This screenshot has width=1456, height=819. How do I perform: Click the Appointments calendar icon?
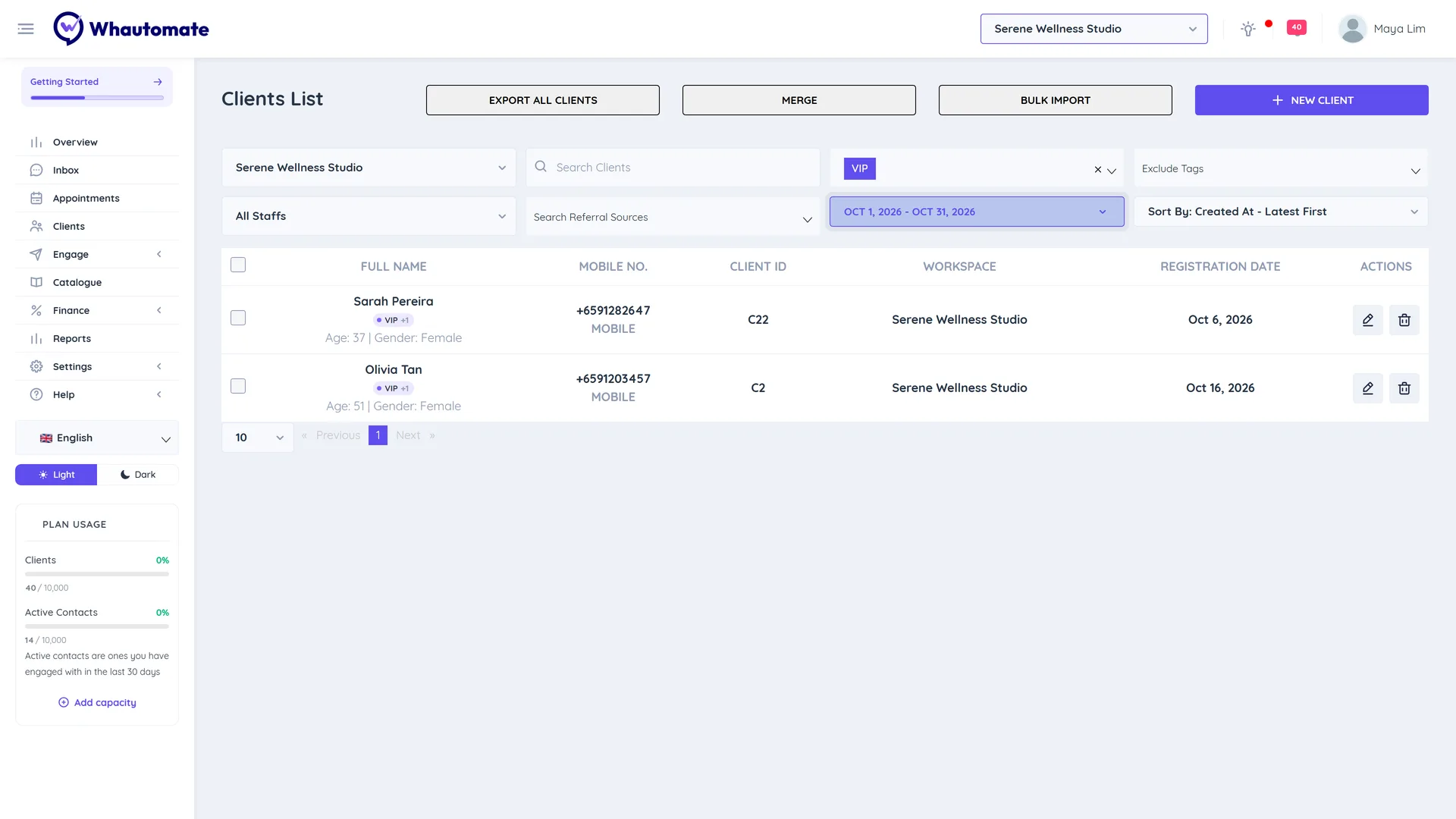pos(36,199)
